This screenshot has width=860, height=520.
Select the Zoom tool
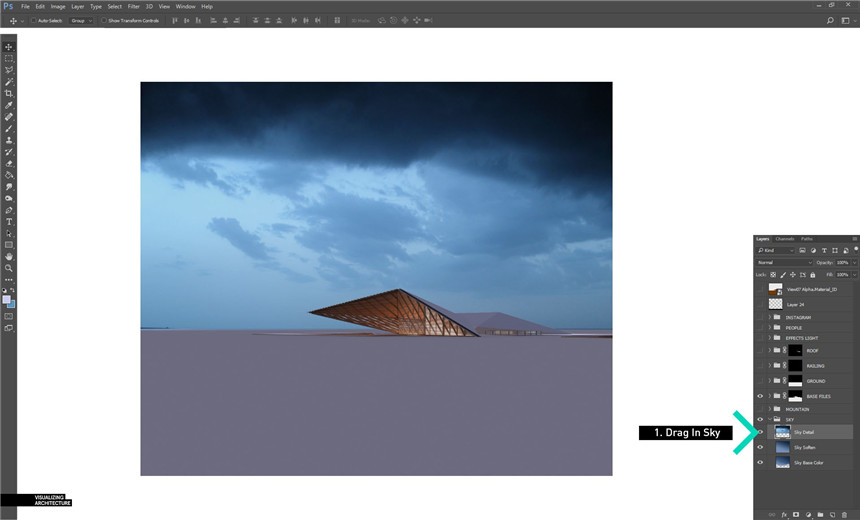(9, 268)
